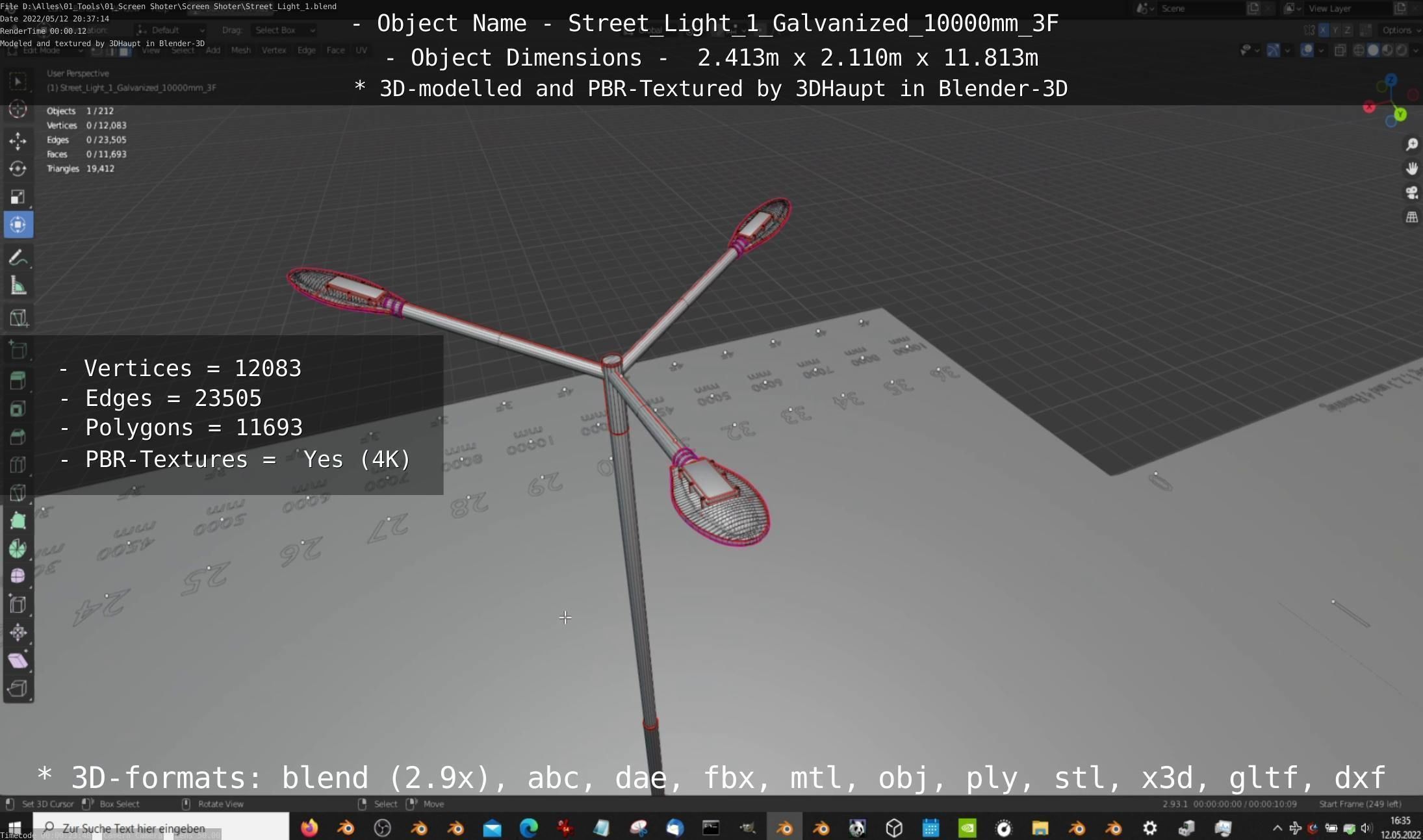Viewport: 1423px width, 840px height.
Task: Choose the Move tool
Action: (x=18, y=140)
